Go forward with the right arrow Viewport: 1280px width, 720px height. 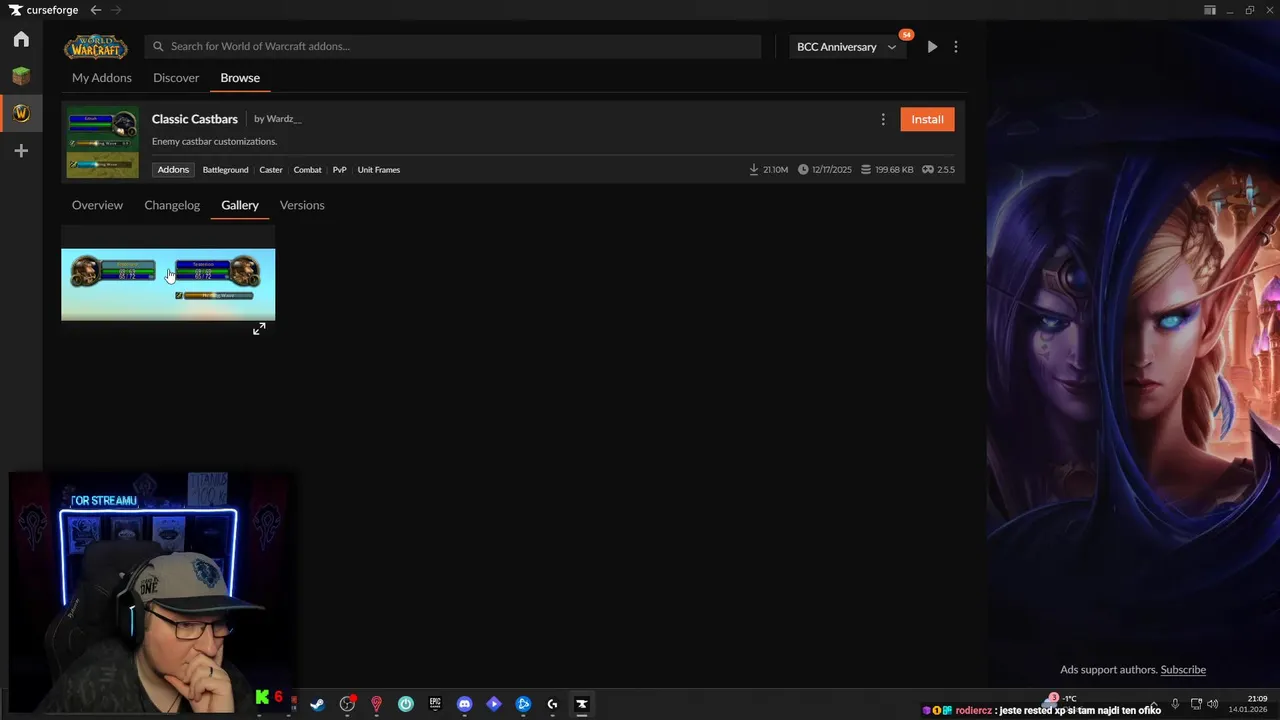pos(116,10)
